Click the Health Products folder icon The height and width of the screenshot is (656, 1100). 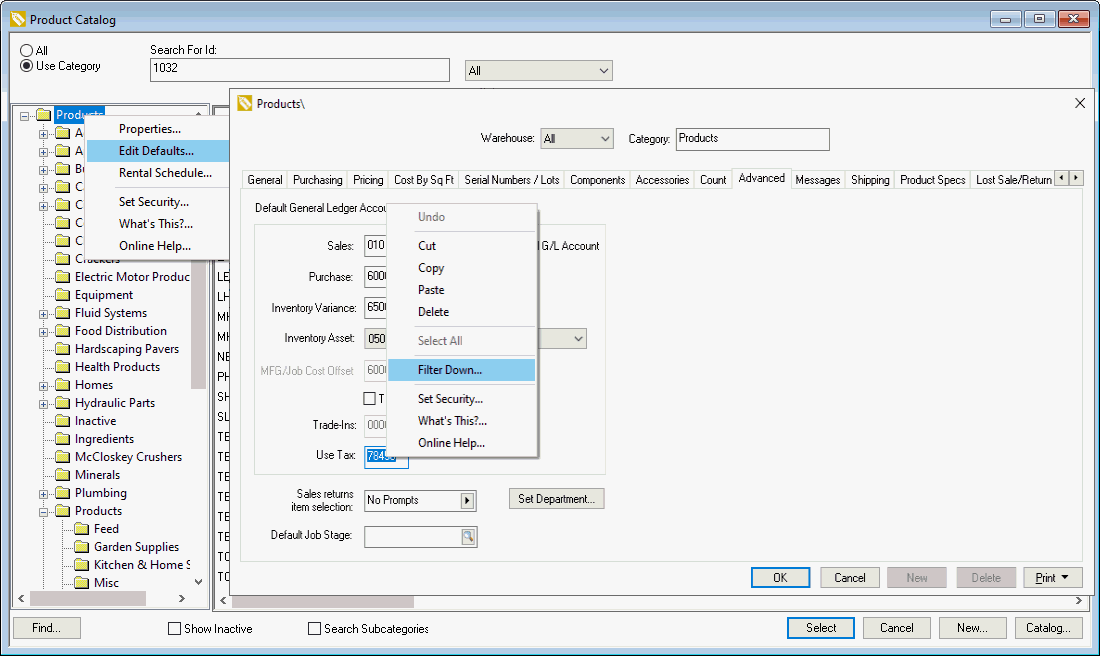coord(63,367)
